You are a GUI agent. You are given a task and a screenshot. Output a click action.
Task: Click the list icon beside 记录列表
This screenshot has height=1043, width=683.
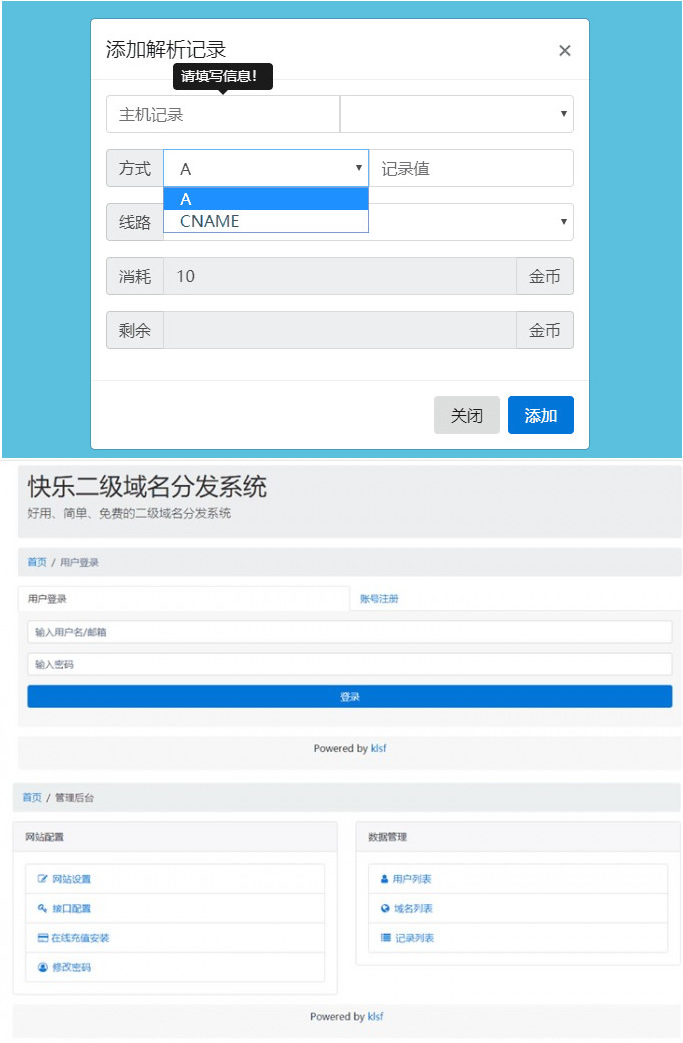click(385, 938)
